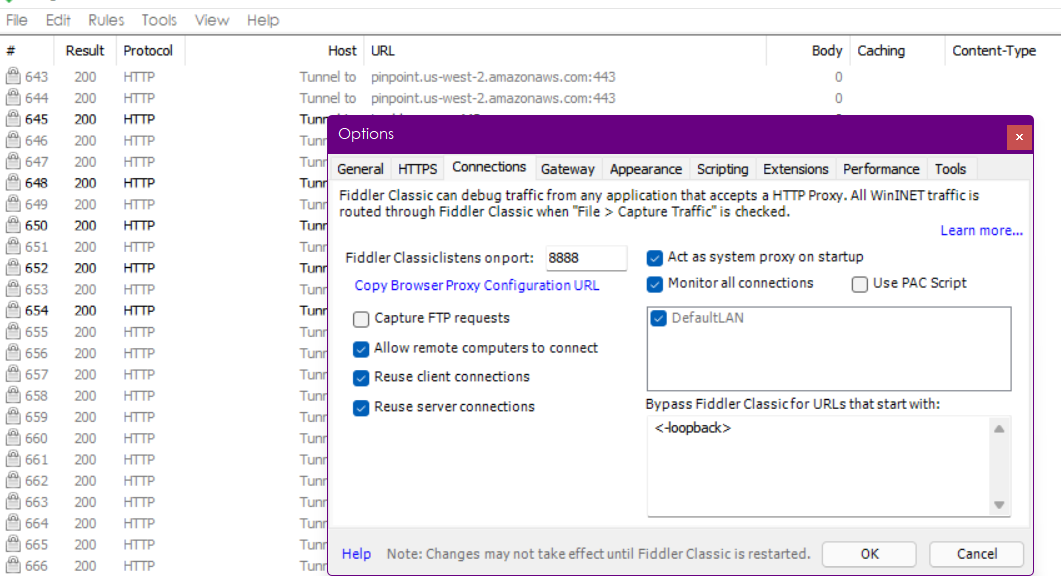Copy Browser Proxy Configuration URL link
This screenshot has width=1061, height=576.
tap(477, 286)
